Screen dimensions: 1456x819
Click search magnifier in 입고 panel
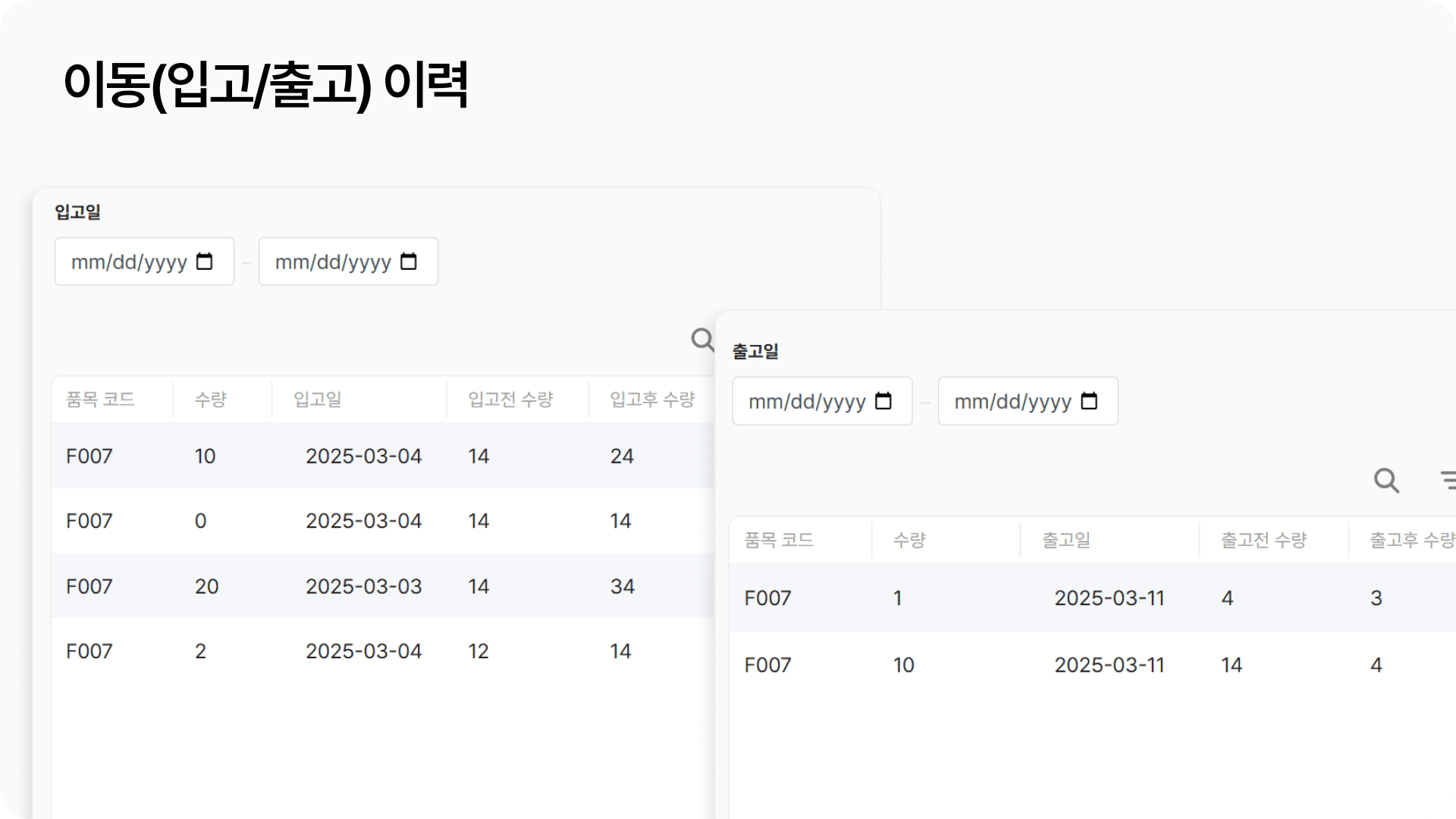pyautogui.click(x=702, y=339)
